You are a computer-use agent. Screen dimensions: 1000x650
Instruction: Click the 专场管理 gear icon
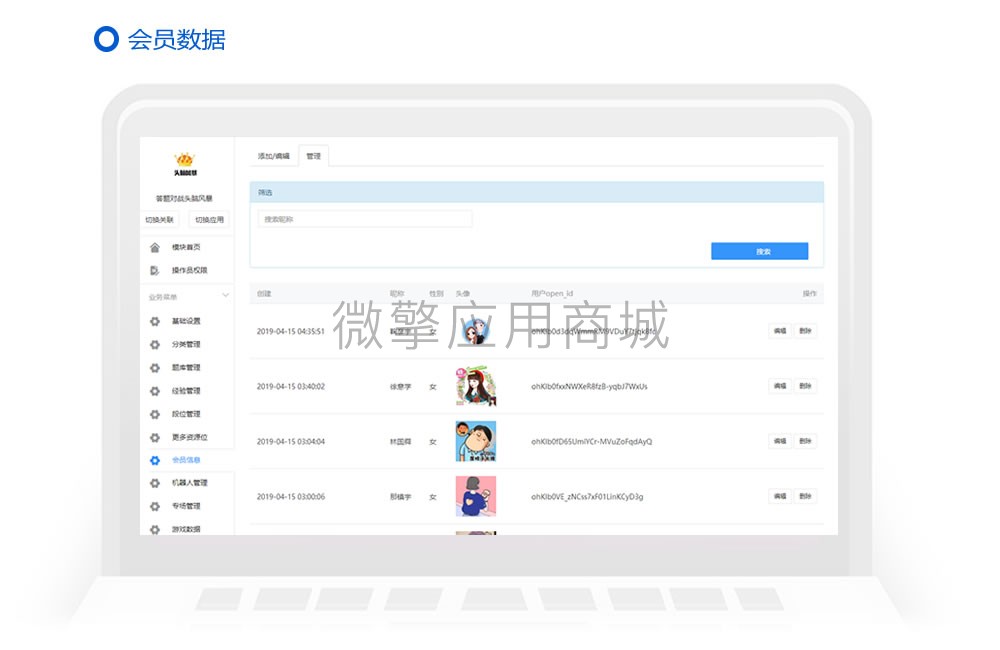[x=155, y=505]
